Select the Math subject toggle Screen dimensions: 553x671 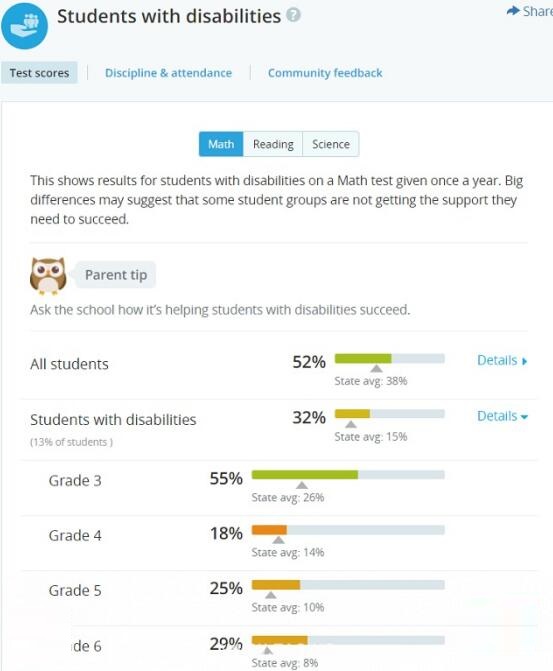click(x=221, y=144)
